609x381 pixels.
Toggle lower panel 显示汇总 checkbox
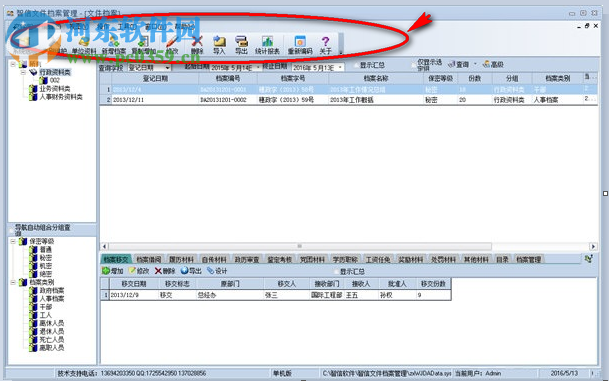(336, 271)
